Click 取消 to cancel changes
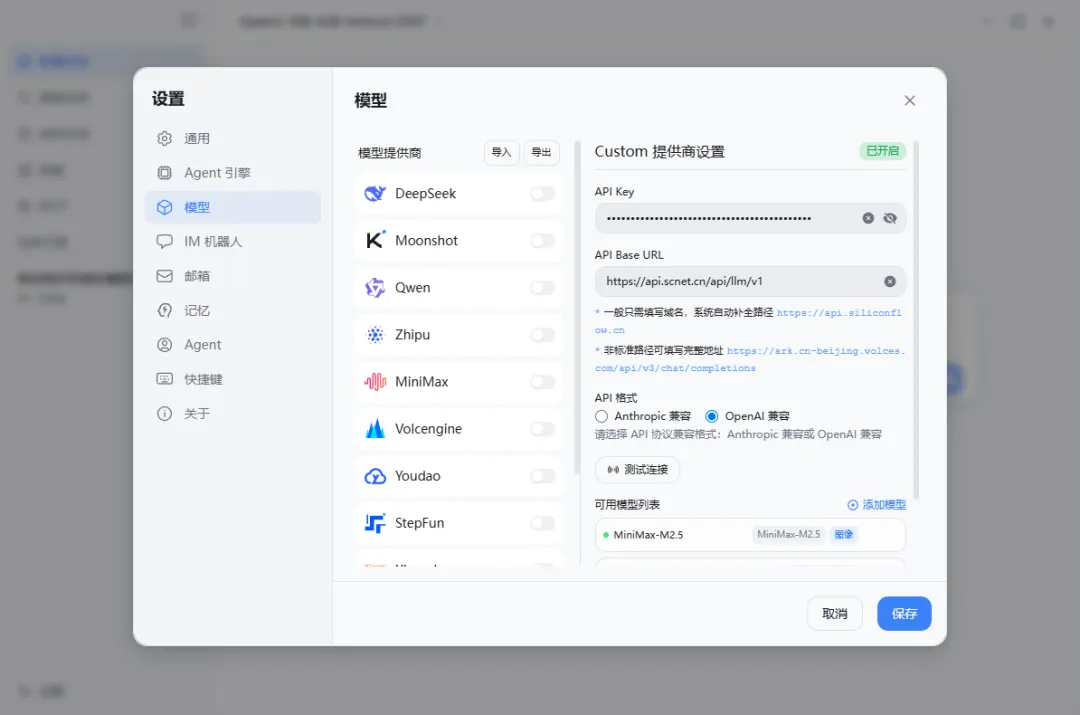 [835, 614]
